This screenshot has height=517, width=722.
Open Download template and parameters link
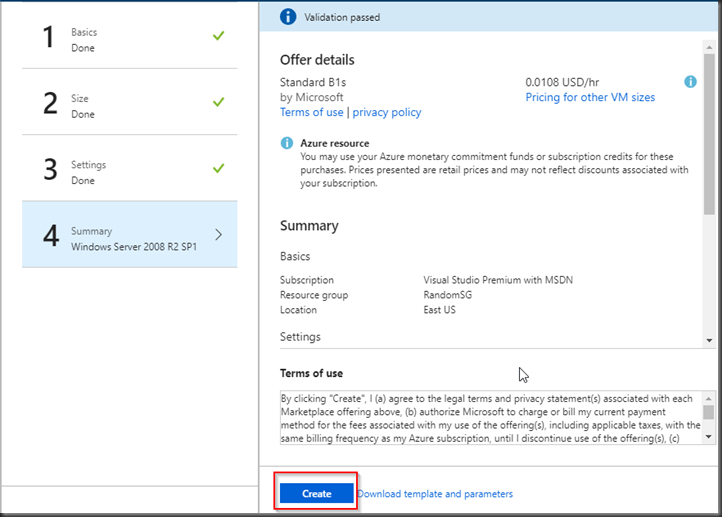click(435, 494)
